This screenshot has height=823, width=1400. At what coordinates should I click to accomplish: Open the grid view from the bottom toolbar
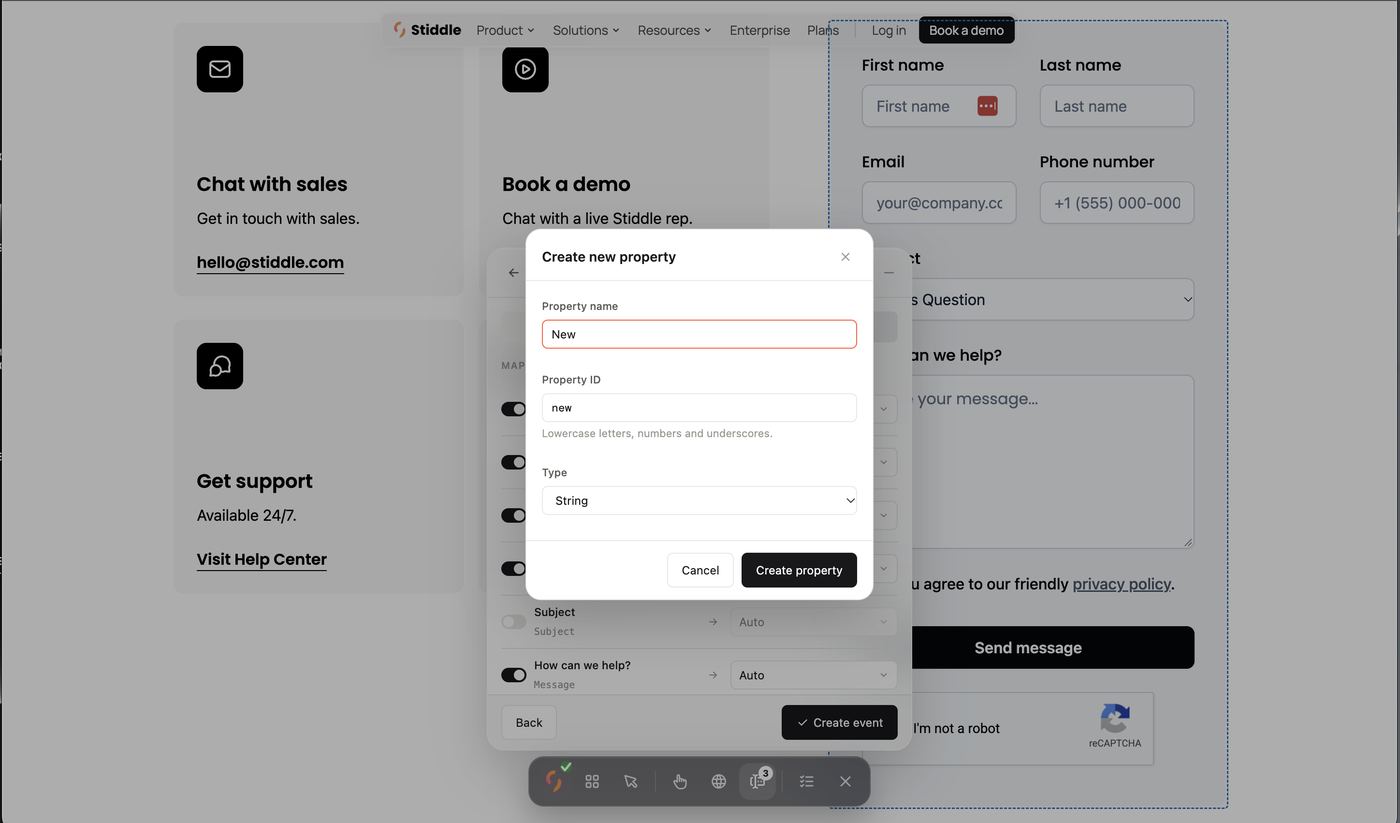pyautogui.click(x=592, y=781)
